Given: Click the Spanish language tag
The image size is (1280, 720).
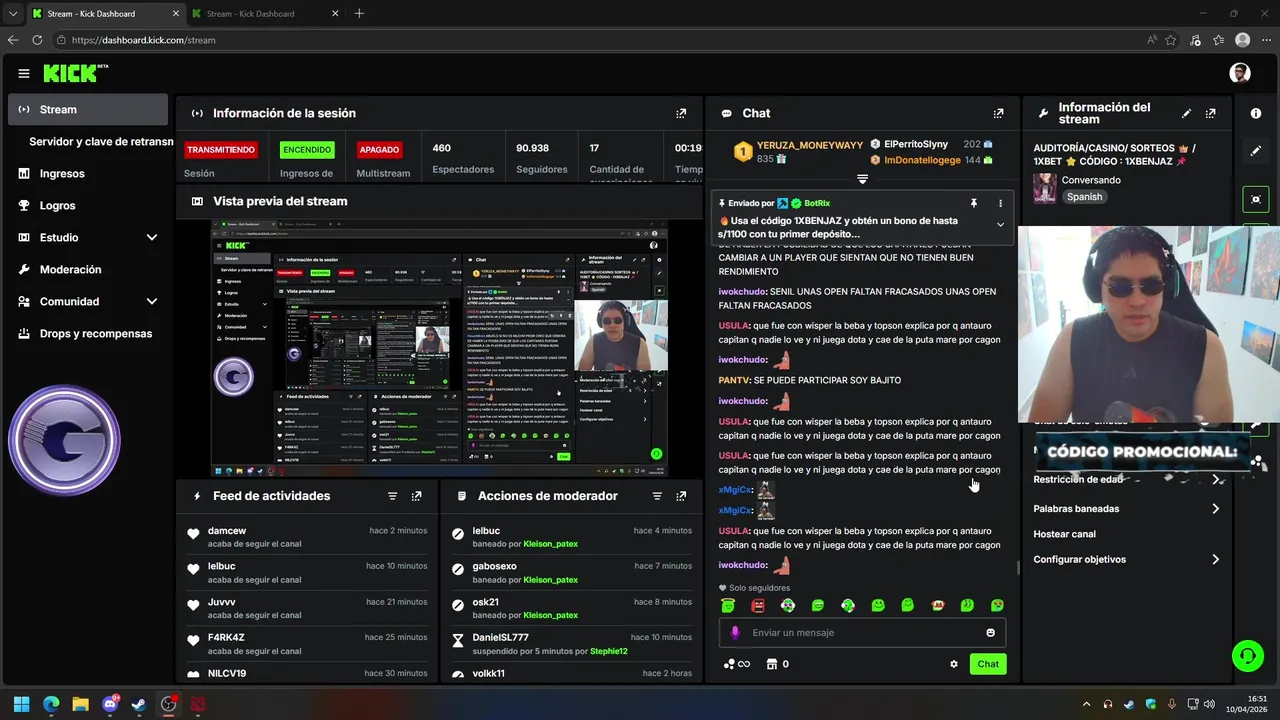Looking at the screenshot, I should [1084, 197].
